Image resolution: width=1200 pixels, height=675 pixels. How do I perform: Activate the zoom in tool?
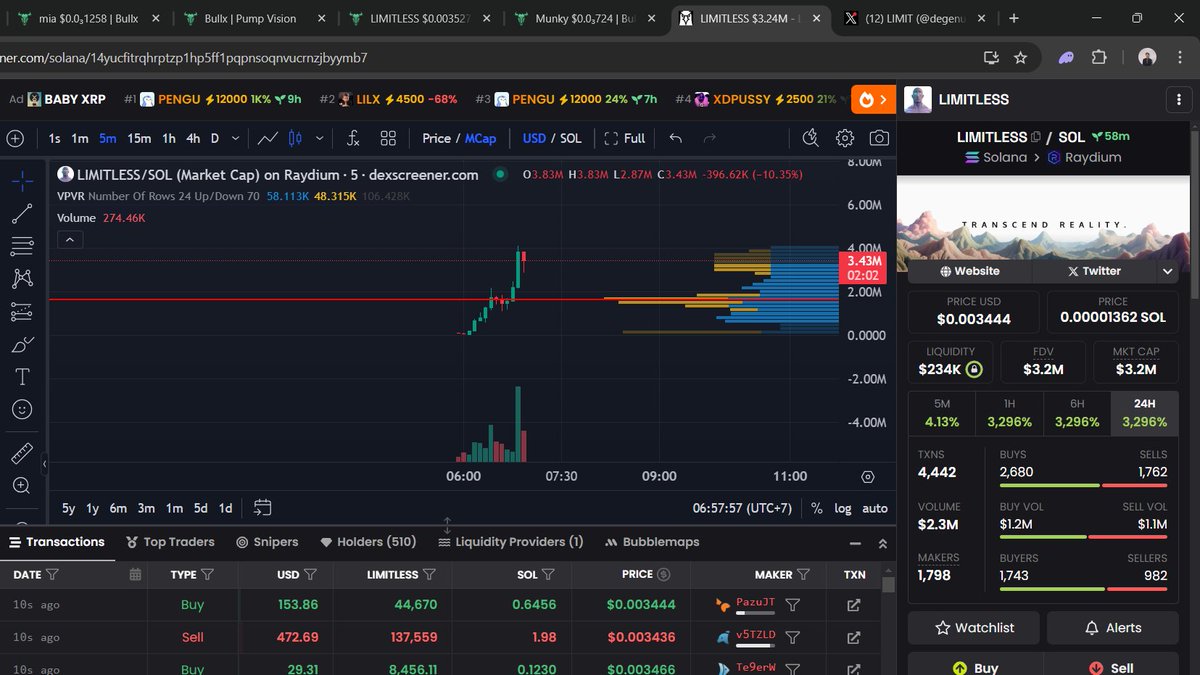coord(22,486)
